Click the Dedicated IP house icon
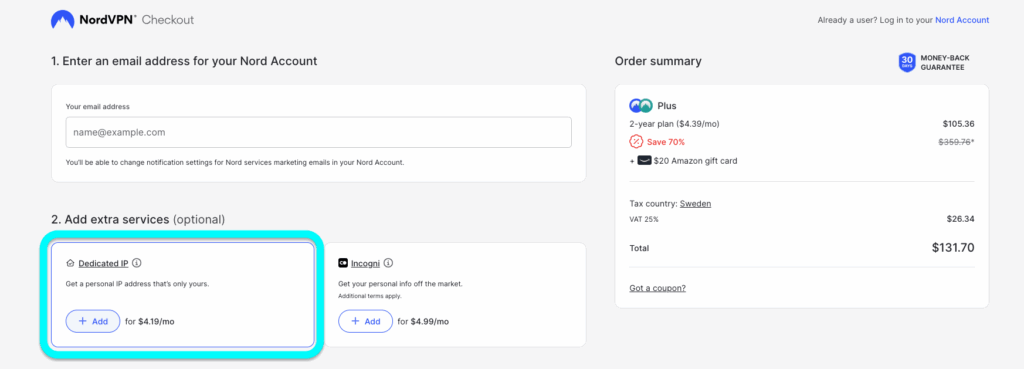 tap(71, 264)
